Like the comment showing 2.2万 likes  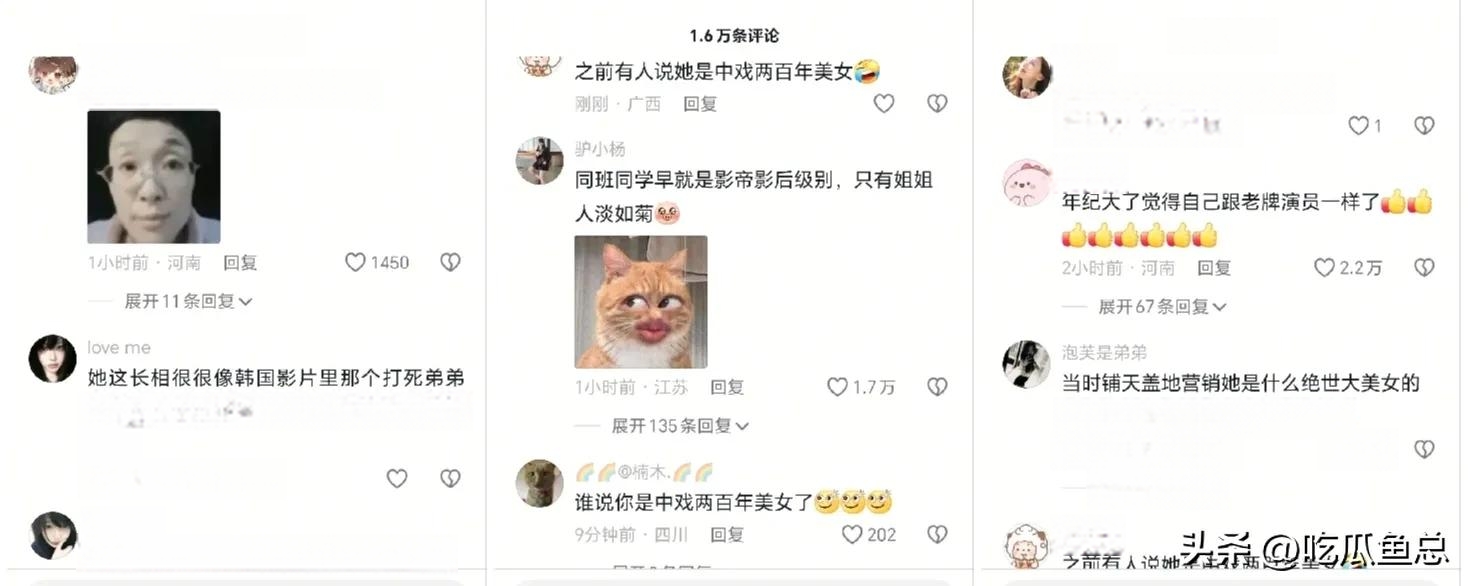(1324, 268)
